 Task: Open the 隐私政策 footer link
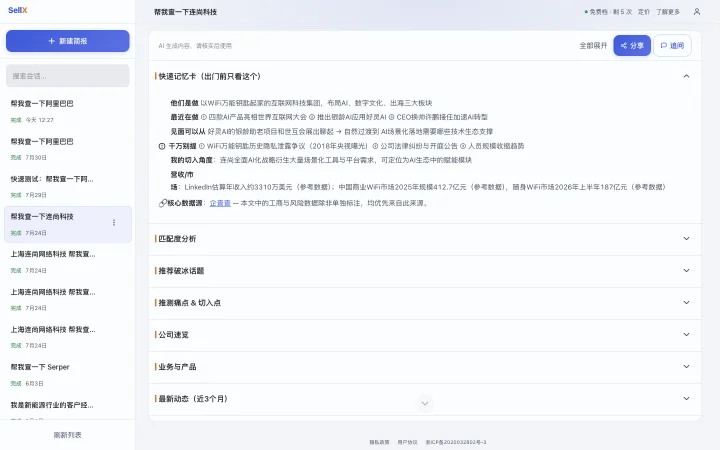pyautogui.click(x=379, y=442)
